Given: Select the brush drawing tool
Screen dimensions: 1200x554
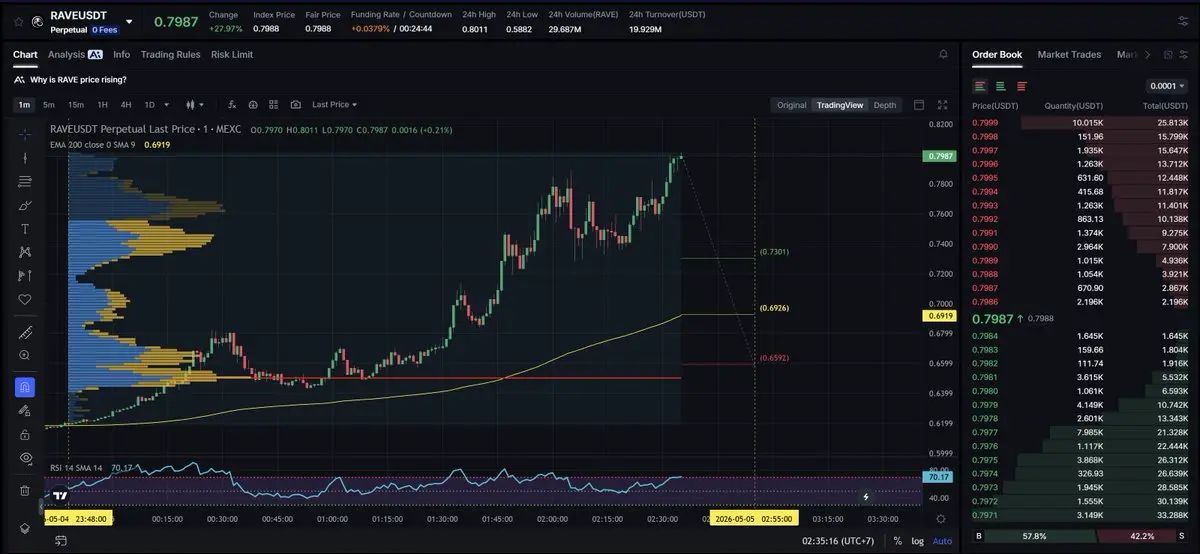Looking at the screenshot, I should (25, 205).
